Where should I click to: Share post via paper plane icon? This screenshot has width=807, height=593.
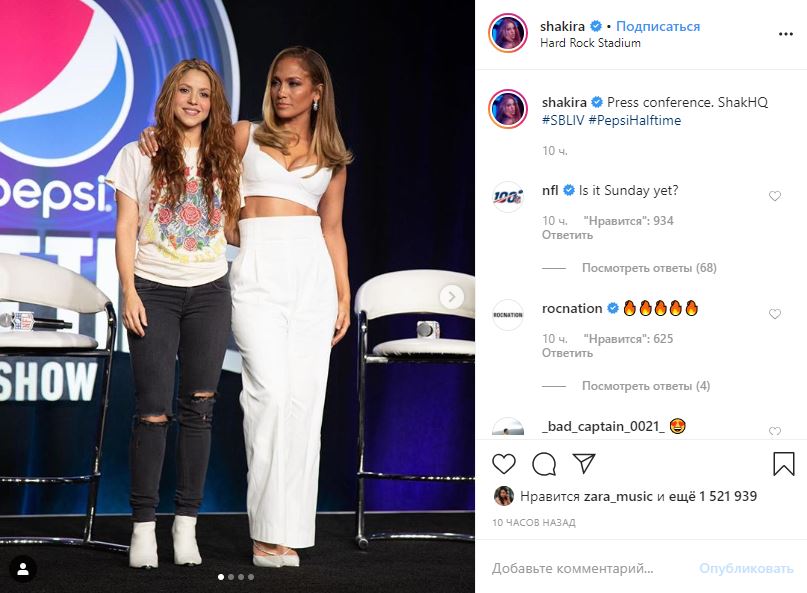coord(584,463)
